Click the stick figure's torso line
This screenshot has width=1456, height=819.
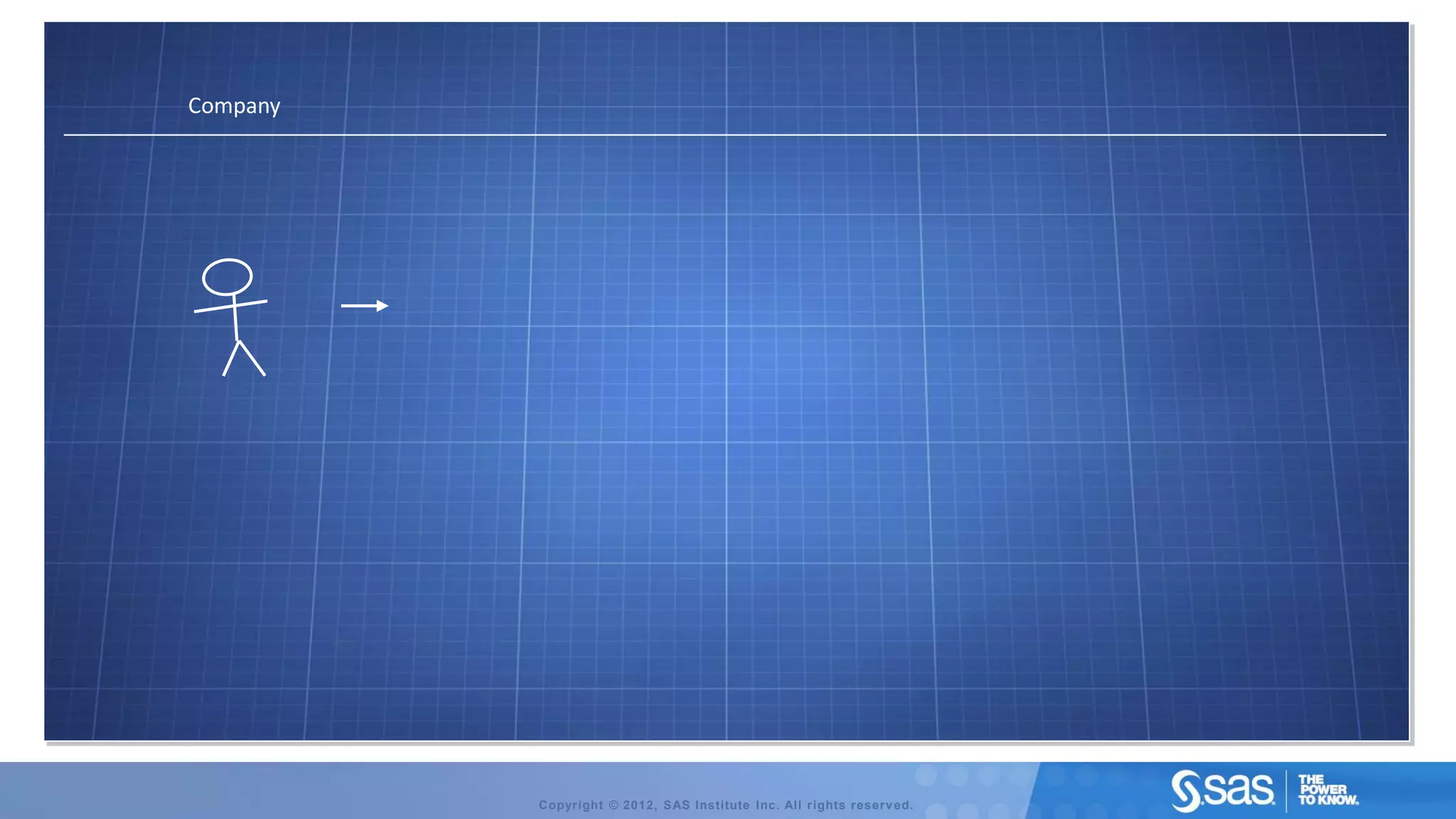click(235, 320)
